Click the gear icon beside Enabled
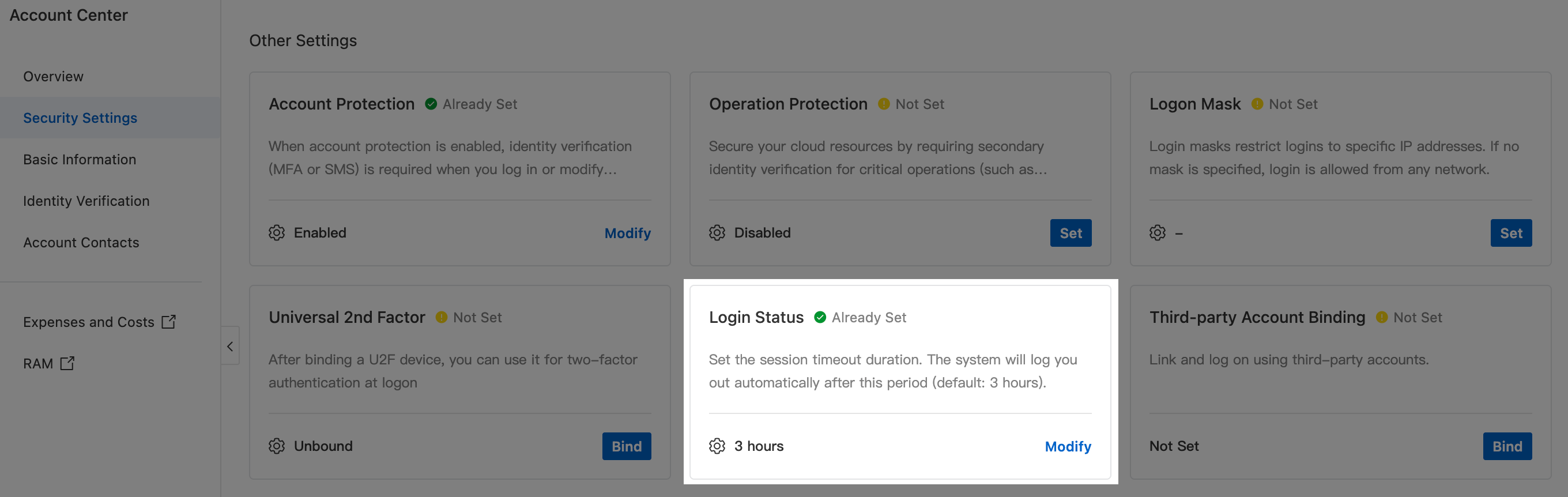1568x497 pixels. [x=276, y=233]
